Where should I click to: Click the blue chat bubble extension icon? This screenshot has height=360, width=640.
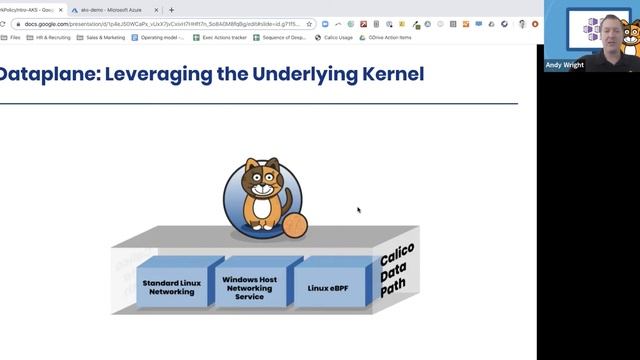coord(479,24)
